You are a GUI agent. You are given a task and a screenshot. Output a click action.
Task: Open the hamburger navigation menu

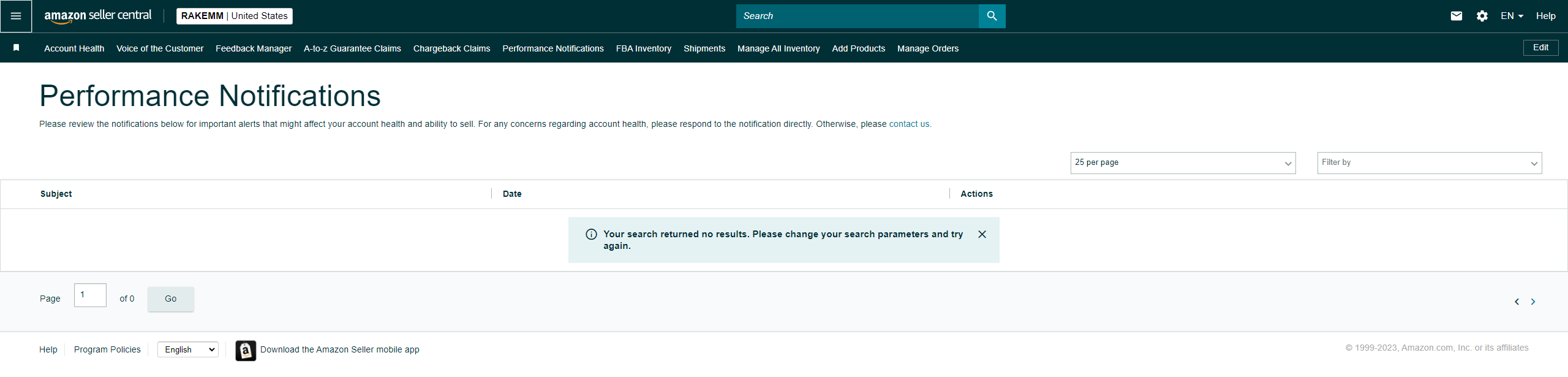coord(16,16)
